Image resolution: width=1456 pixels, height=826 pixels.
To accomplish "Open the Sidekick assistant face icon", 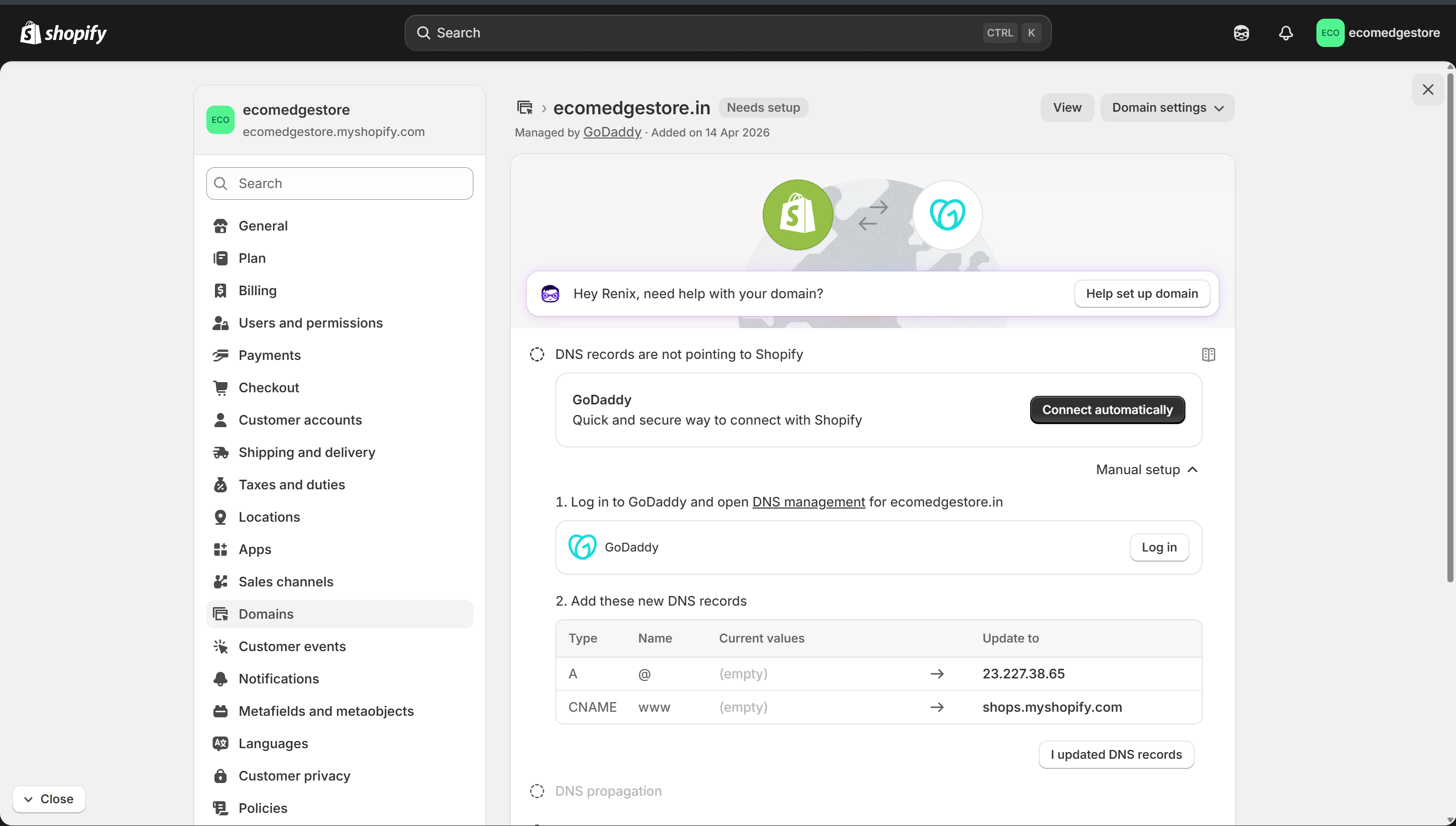I will coord(1242,32).
